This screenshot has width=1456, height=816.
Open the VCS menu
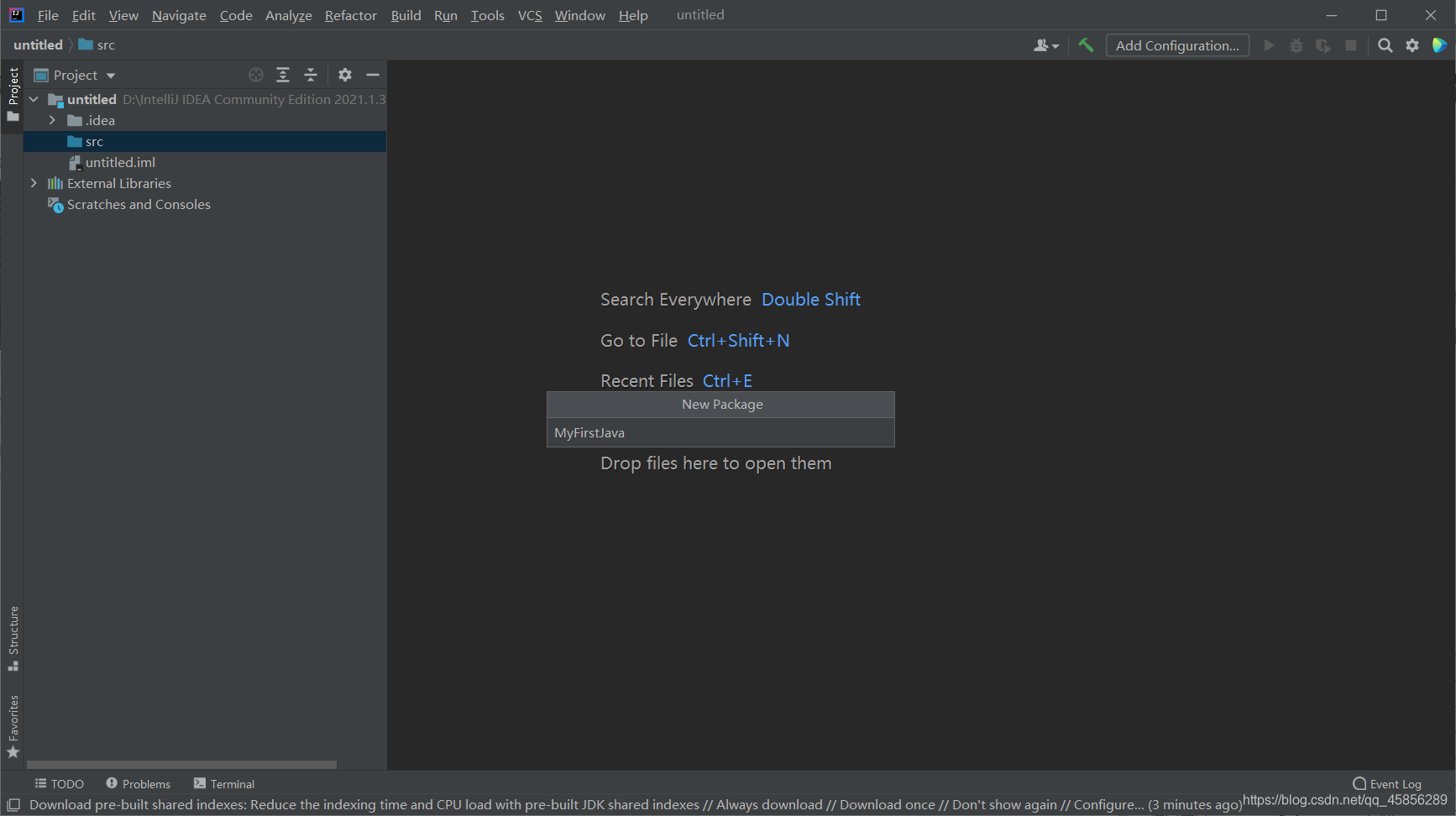(530, 15)
